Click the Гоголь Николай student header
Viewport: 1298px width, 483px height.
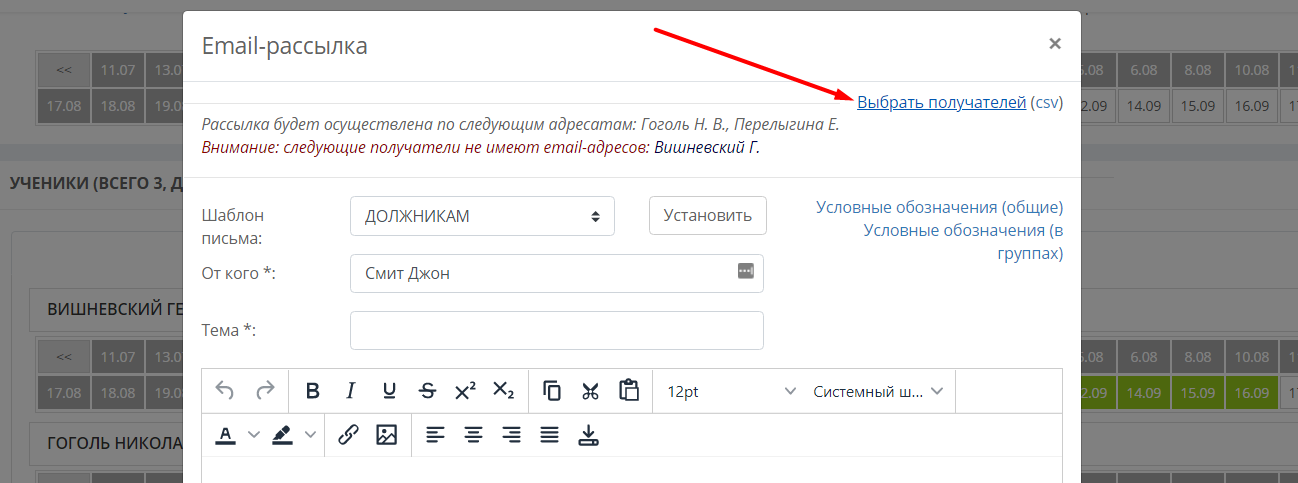coord(114,442)
